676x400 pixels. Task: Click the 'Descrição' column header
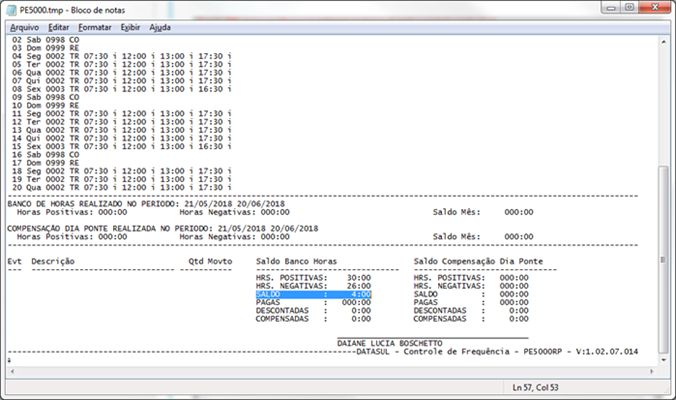[53, 261]
